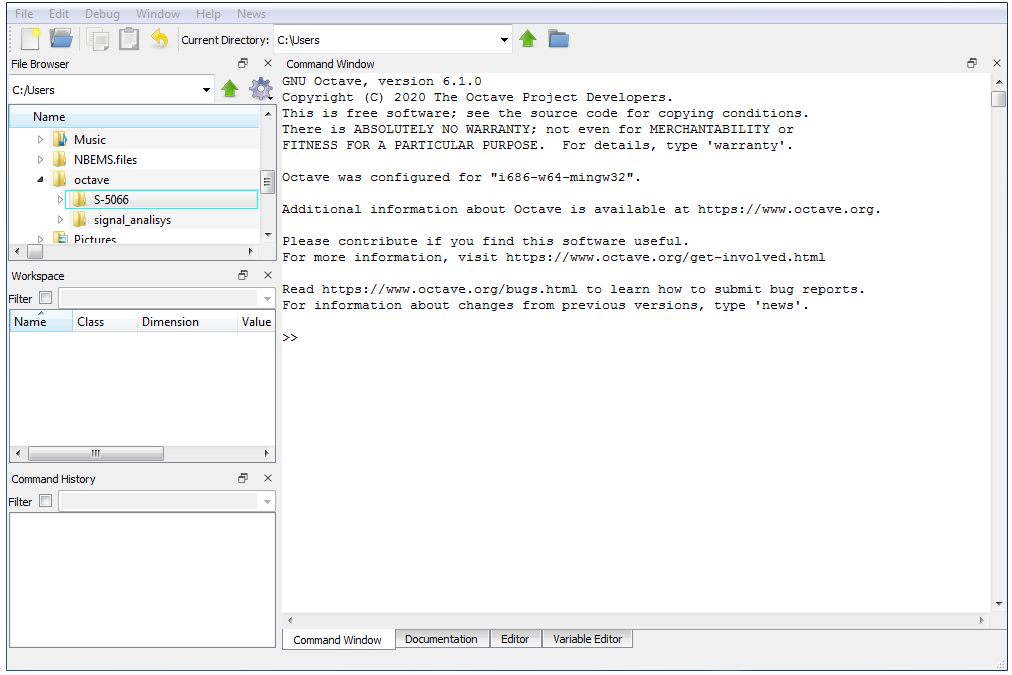The width and height of the screenshot is (1012, 675).
Task: Click the File Browser vertical scrollbar thumb
Action: tap(267, 182)
